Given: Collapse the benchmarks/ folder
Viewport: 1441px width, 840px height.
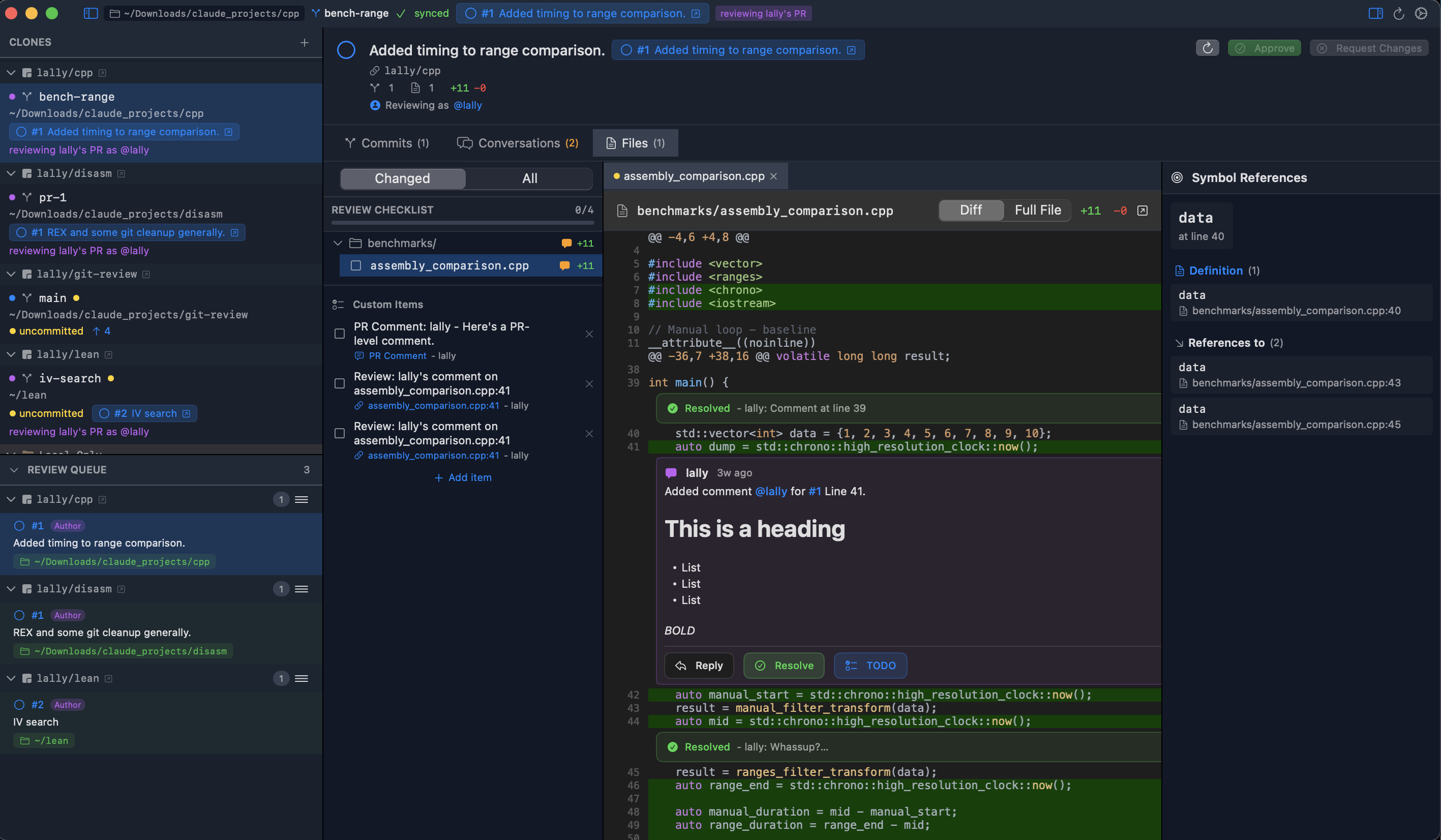Looking at the screenshot, I should (x=338, y=243).
